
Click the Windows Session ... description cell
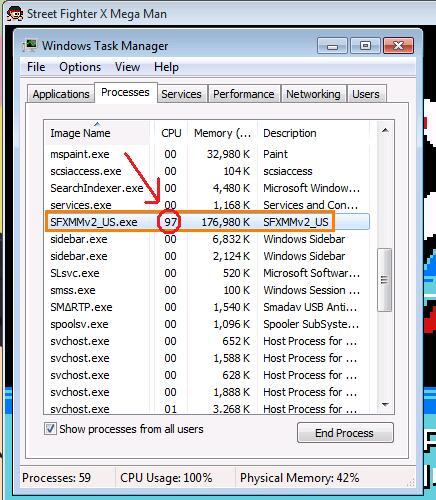pyautogui.click(x=311, y=290)
